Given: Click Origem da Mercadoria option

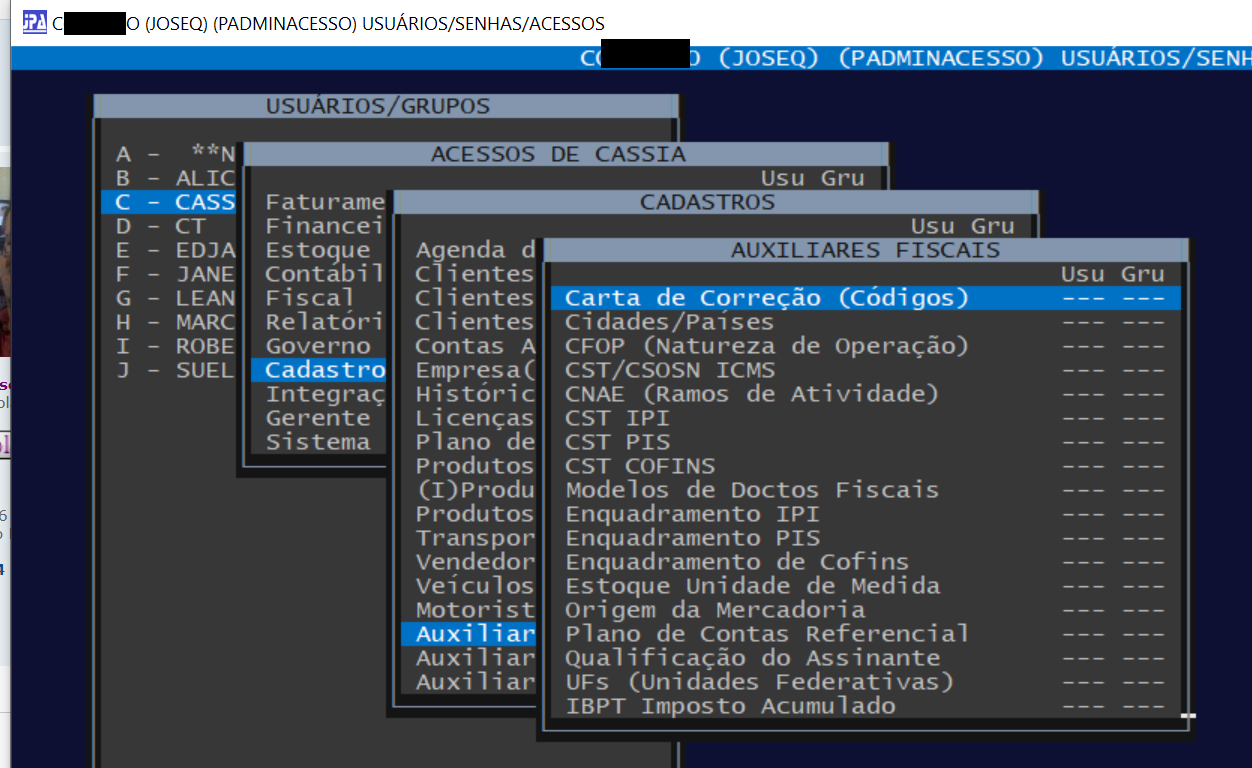Looking at the screenshot, I should click(714, 610).
